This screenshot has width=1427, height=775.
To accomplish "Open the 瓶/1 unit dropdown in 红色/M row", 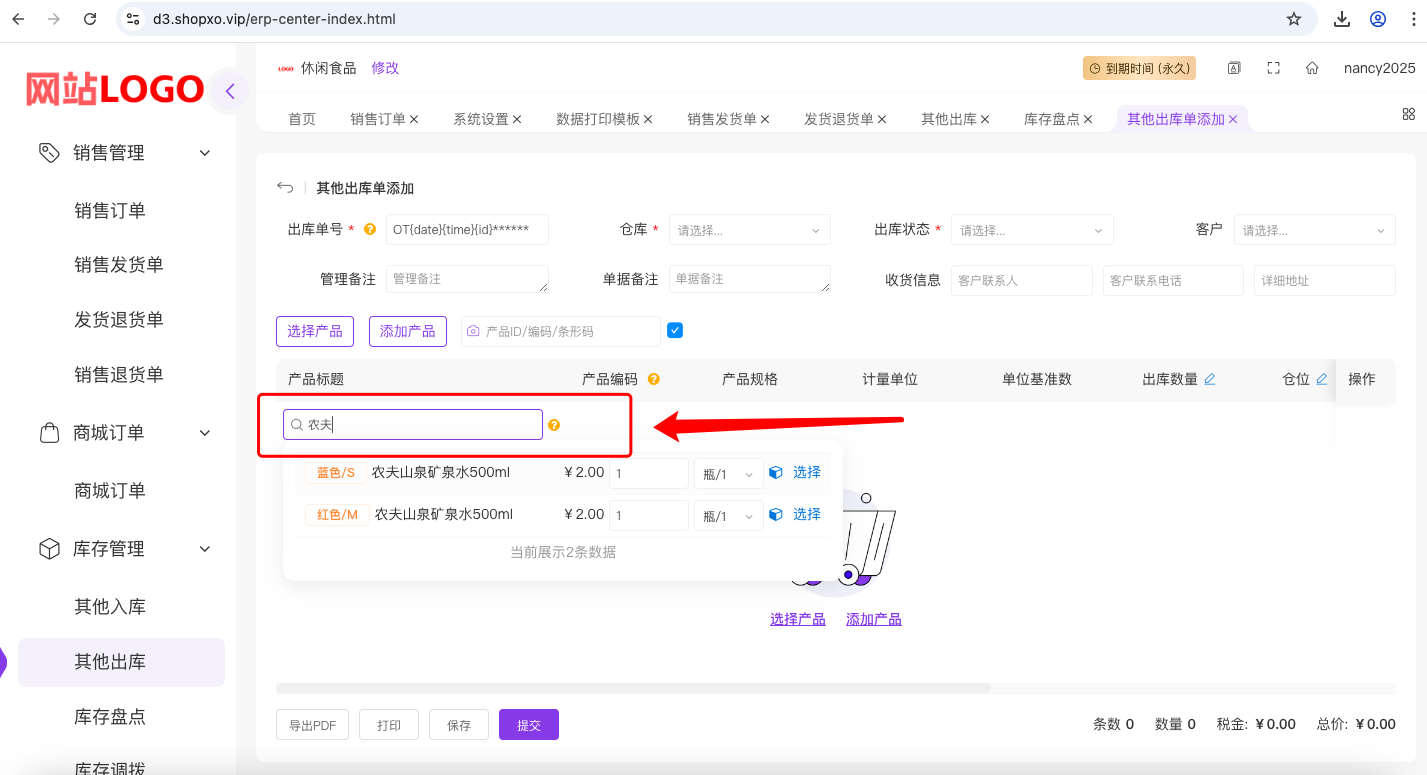I will [729, 516].
